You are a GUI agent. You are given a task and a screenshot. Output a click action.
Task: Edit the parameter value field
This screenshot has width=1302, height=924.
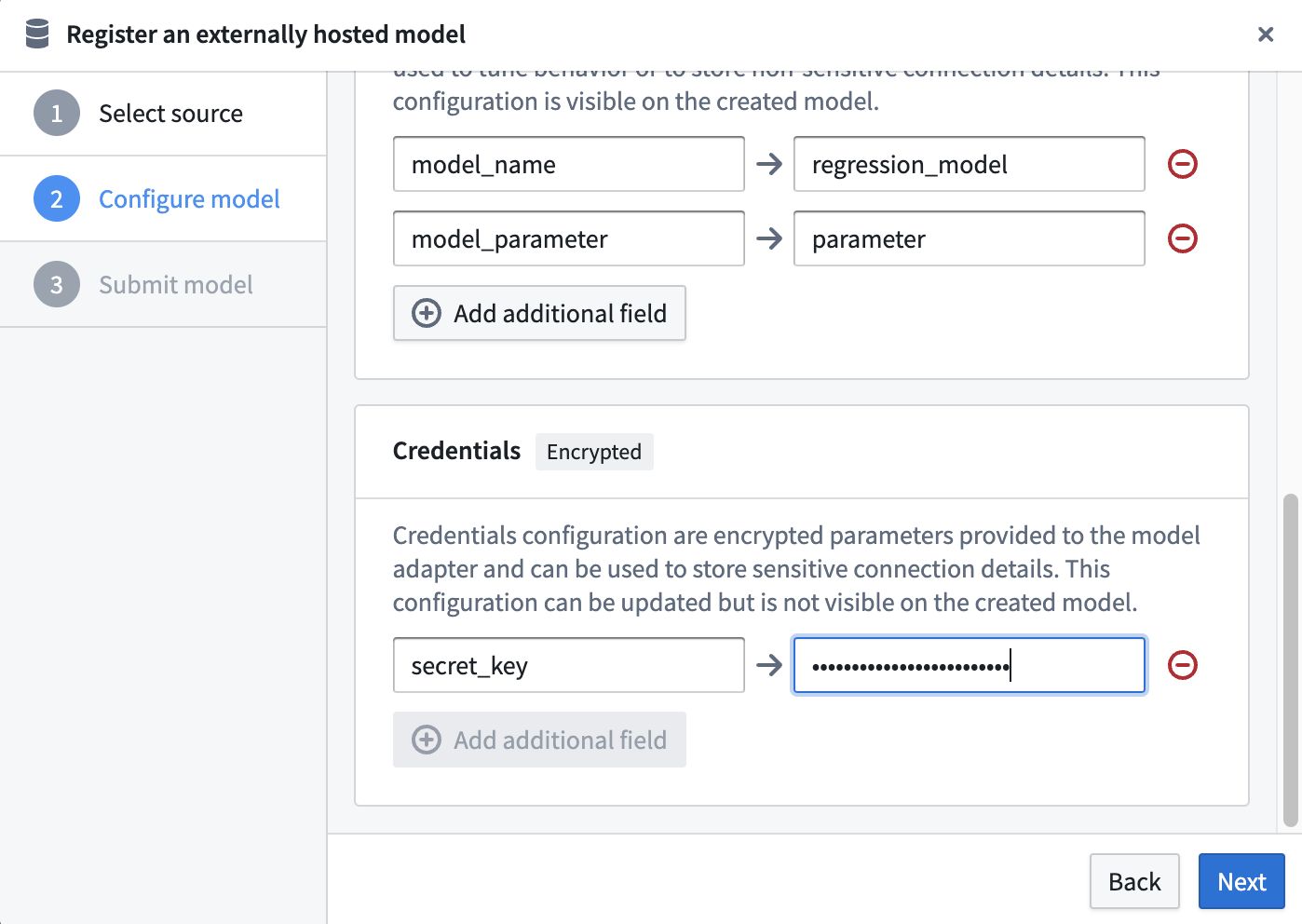click(x=970, y=238)
